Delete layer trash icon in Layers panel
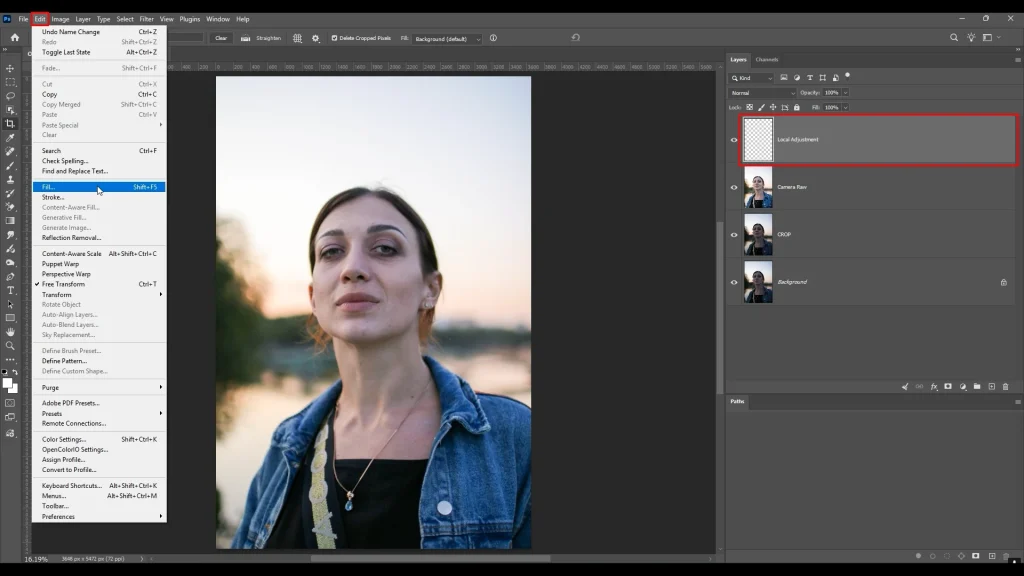Image resolution: width=1024 pixels, height=576 pixels. click(x=1006, y=387)
